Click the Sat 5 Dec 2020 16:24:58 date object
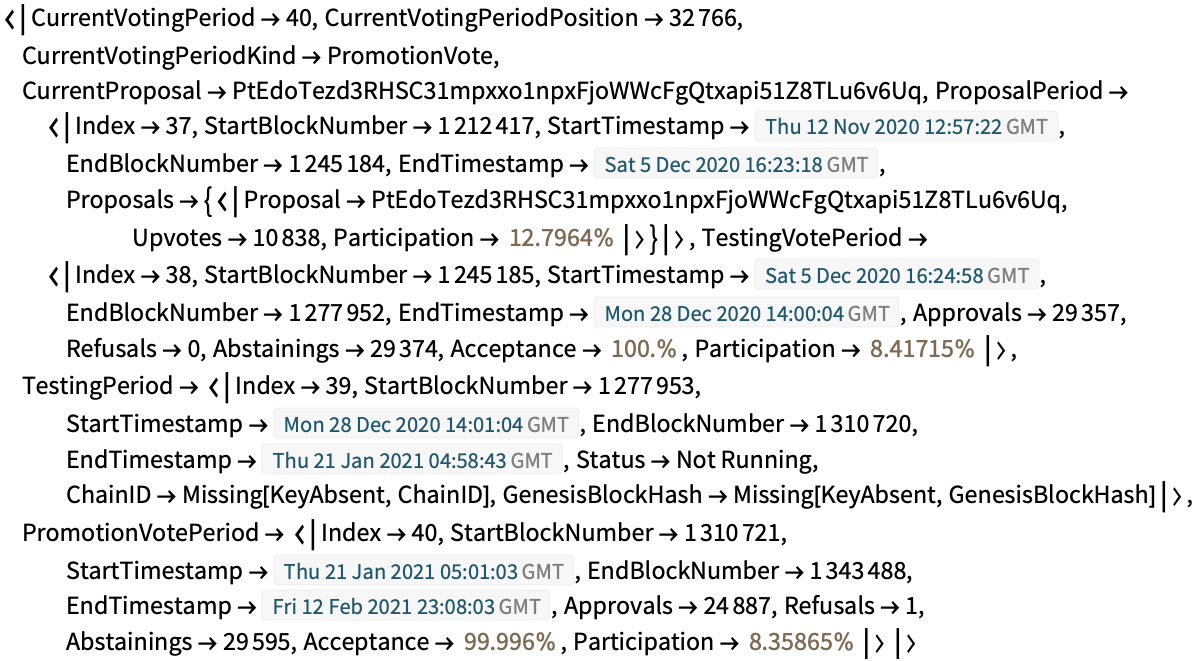Image resolution: width=1195 pixels, height=661 pixels. [x=897, y=275]
